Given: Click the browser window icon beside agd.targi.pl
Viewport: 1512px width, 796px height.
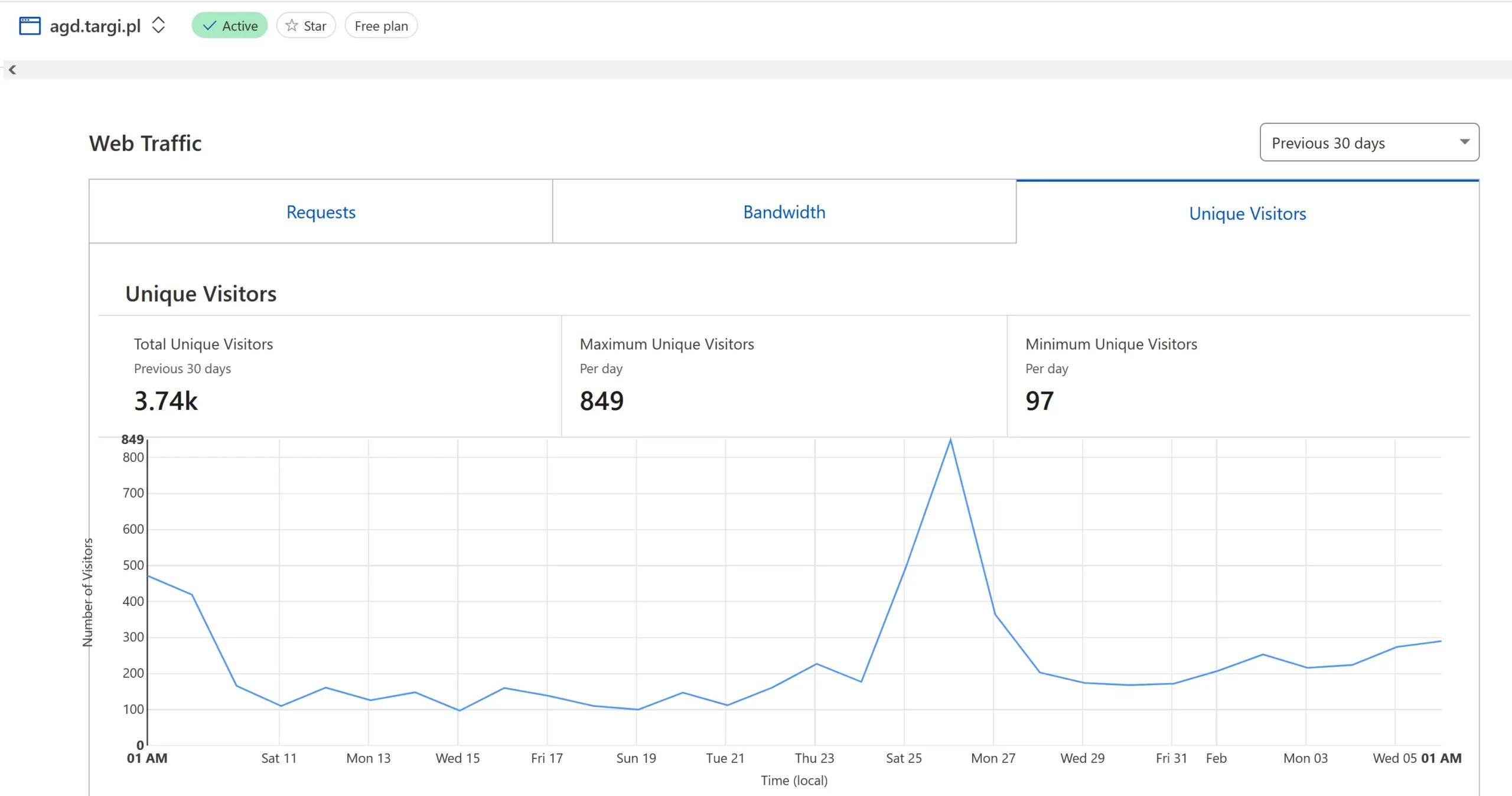Looking at the screenshot, I should pyautogui.click(x=30, y=26).
